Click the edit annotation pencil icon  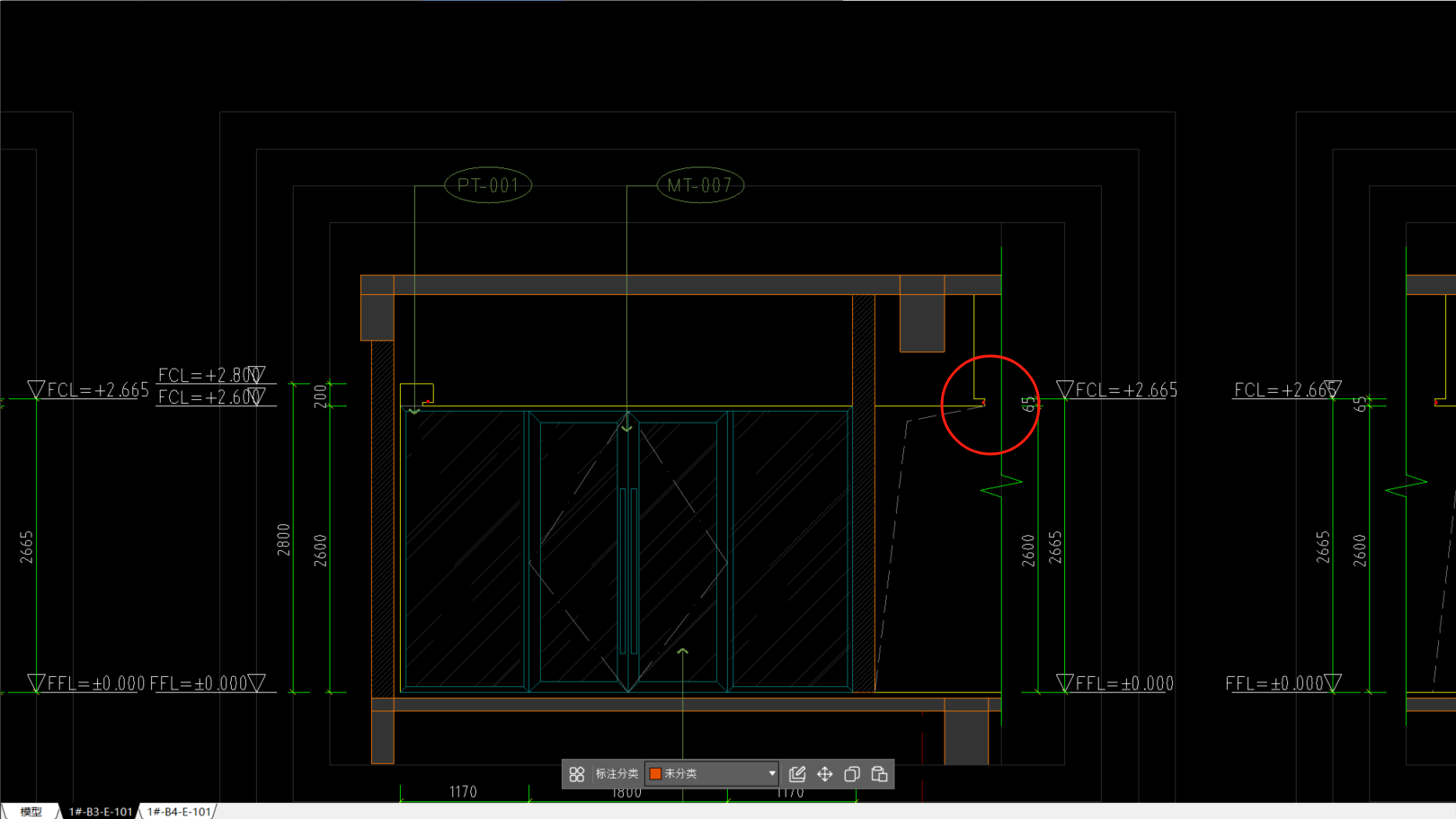point(797,774)
